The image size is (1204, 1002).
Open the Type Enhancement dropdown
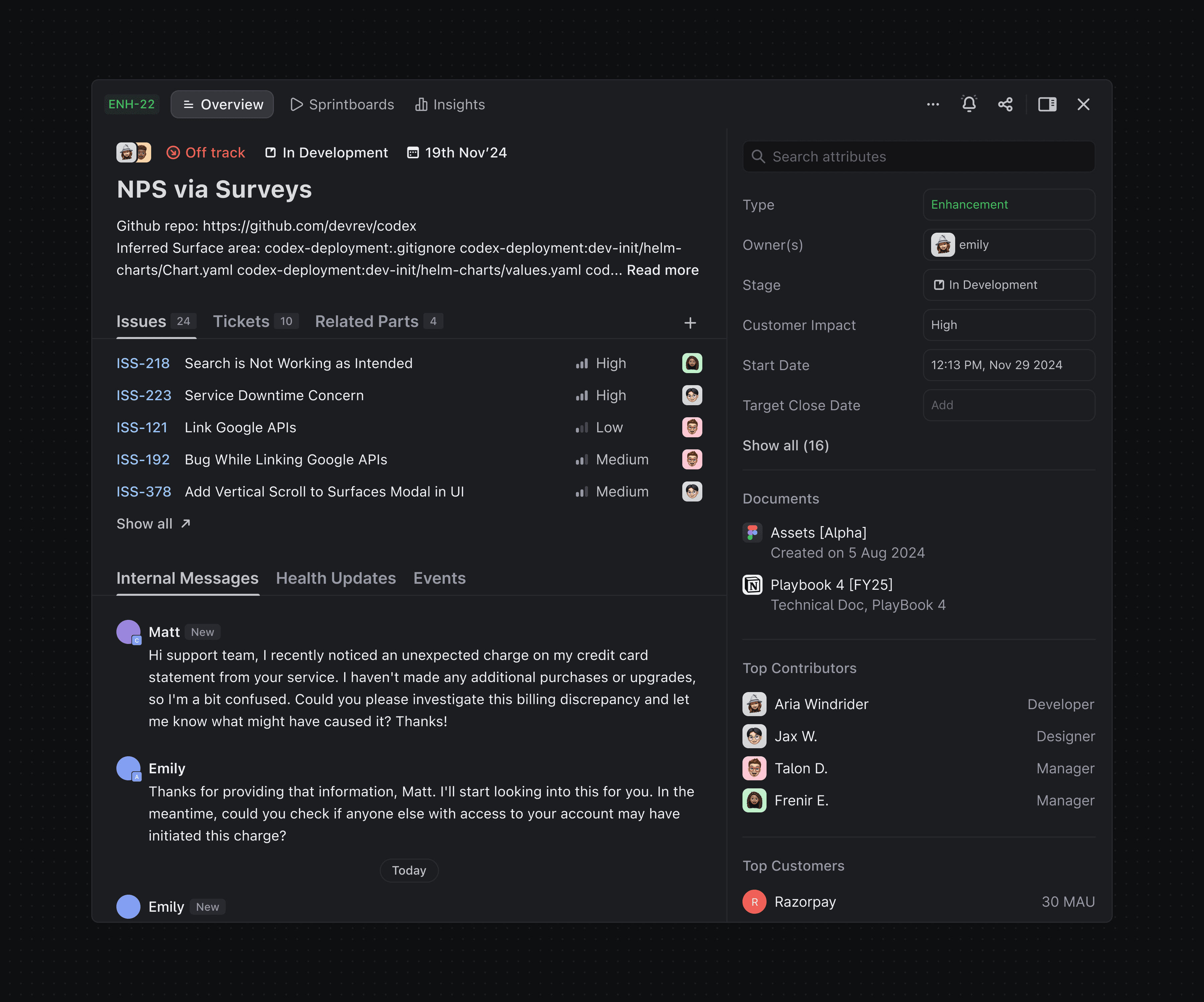pos(1008,205)
